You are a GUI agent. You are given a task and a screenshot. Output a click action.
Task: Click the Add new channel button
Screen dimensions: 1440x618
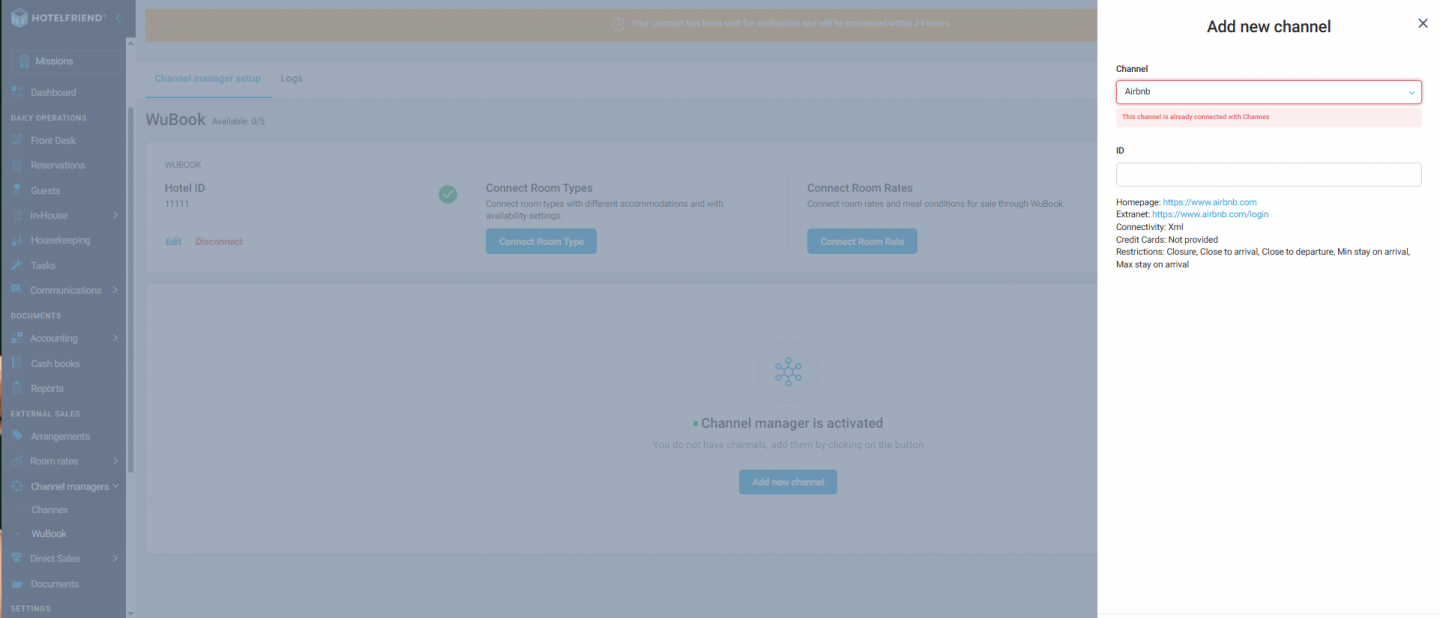tap(788, 482)
